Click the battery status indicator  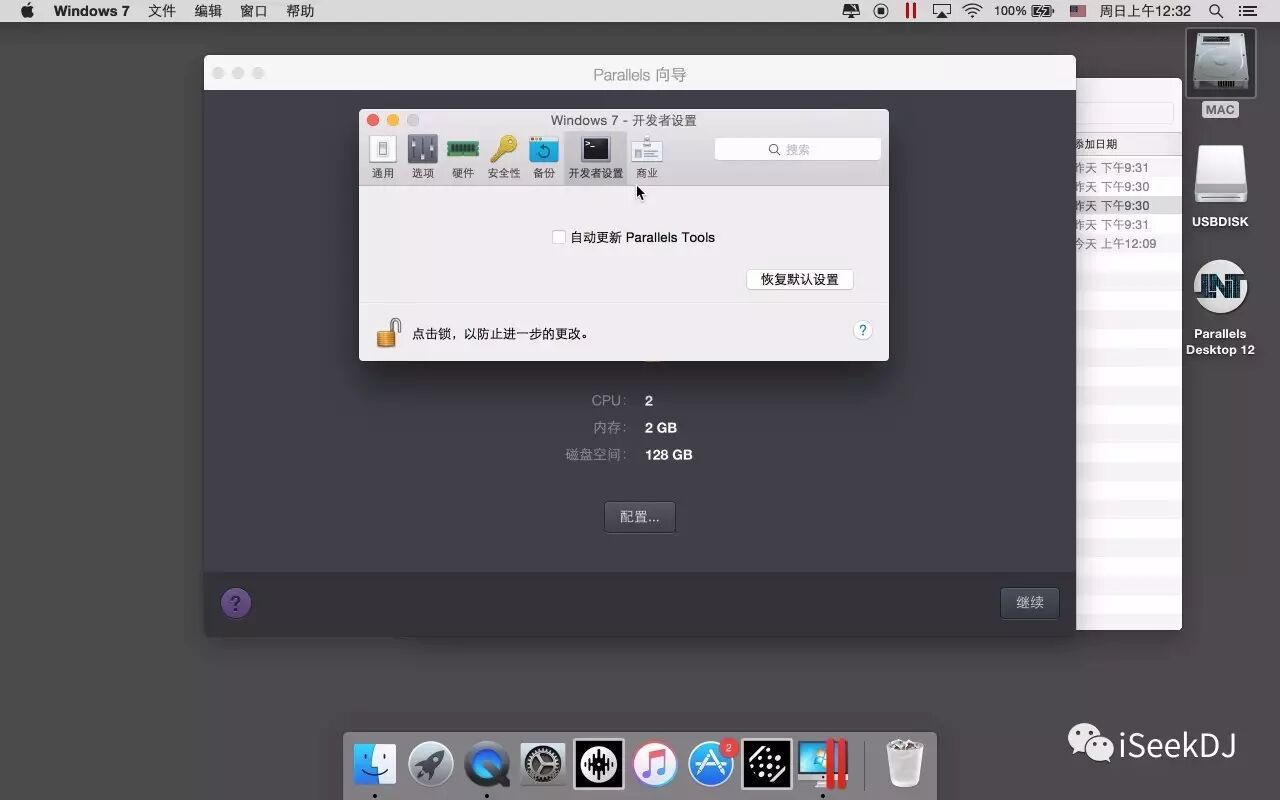pyautogui.click(x=1025, y=11)
